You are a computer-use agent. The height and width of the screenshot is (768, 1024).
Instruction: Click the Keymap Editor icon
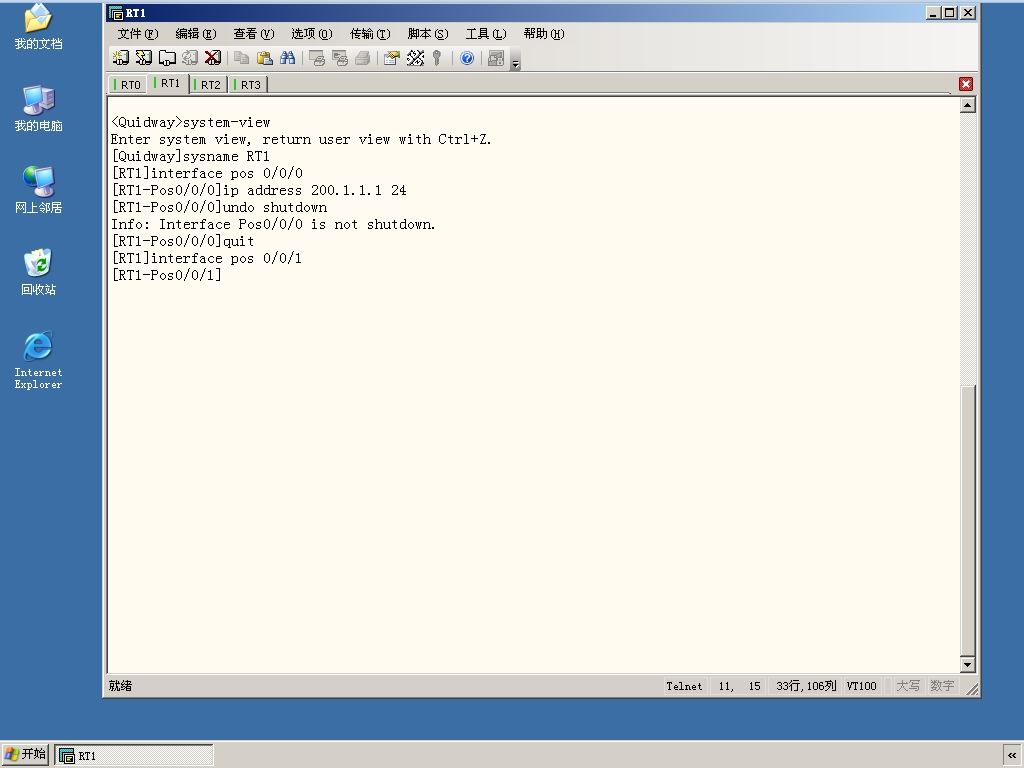[415, 58]
